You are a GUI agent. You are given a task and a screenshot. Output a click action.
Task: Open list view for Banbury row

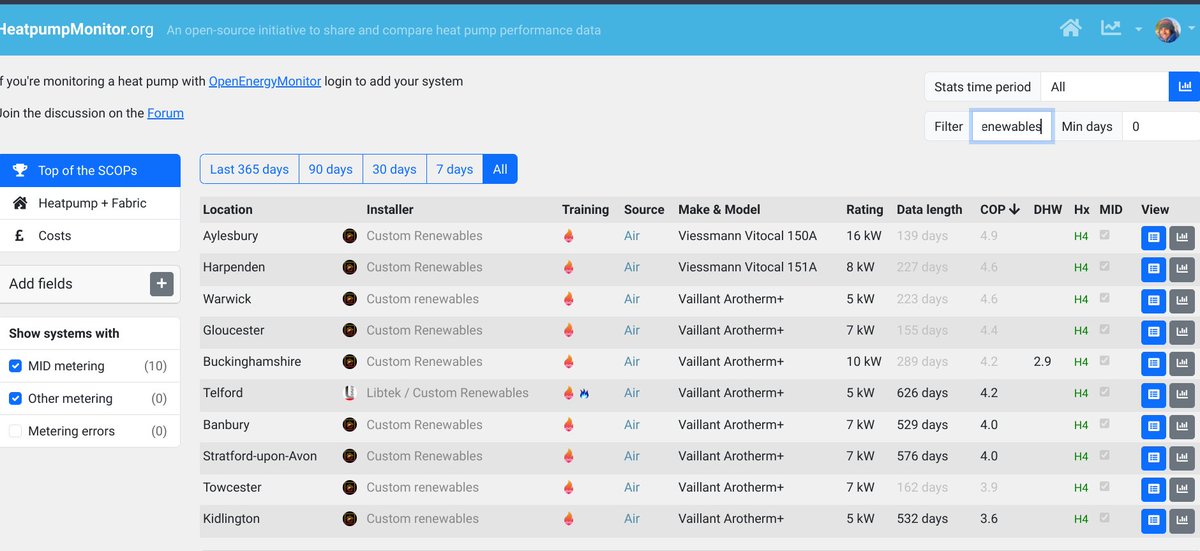pos(1153,426)
